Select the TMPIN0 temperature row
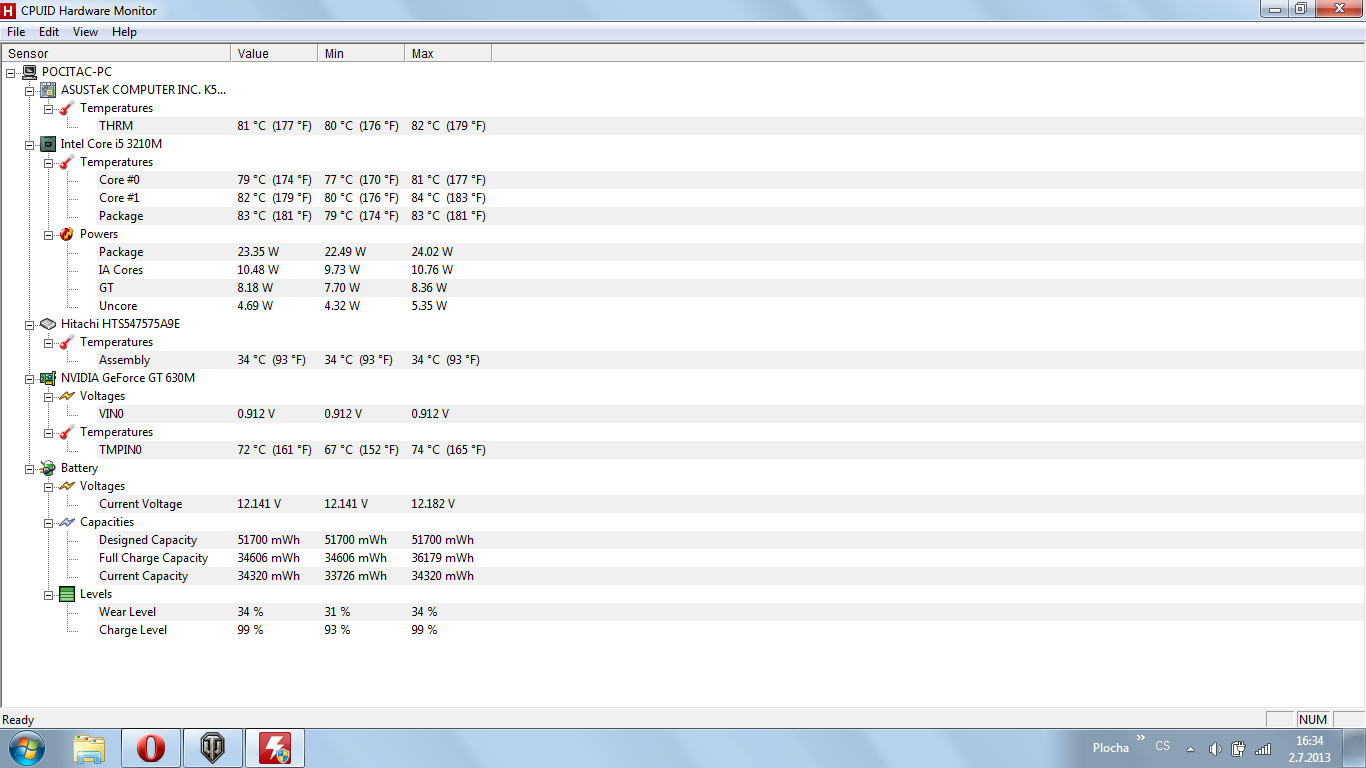The width and height of the screenshot is (1366, 768). point(683,450)
